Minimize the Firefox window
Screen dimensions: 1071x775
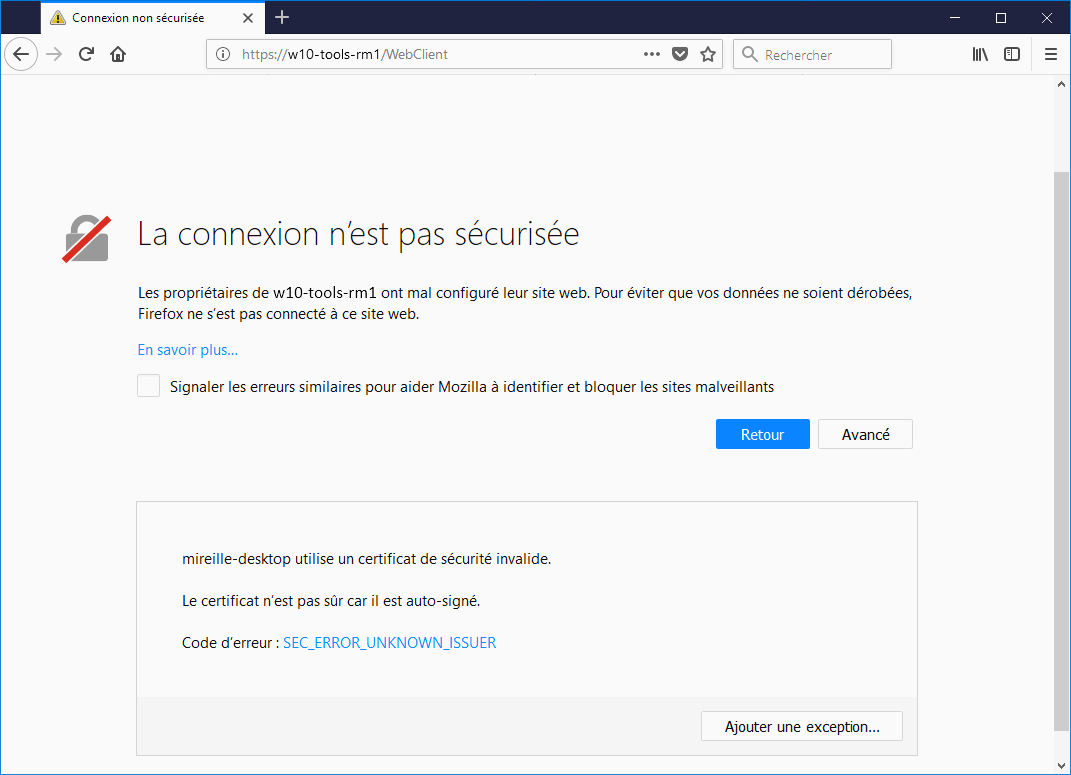click(x=955, y=18)
